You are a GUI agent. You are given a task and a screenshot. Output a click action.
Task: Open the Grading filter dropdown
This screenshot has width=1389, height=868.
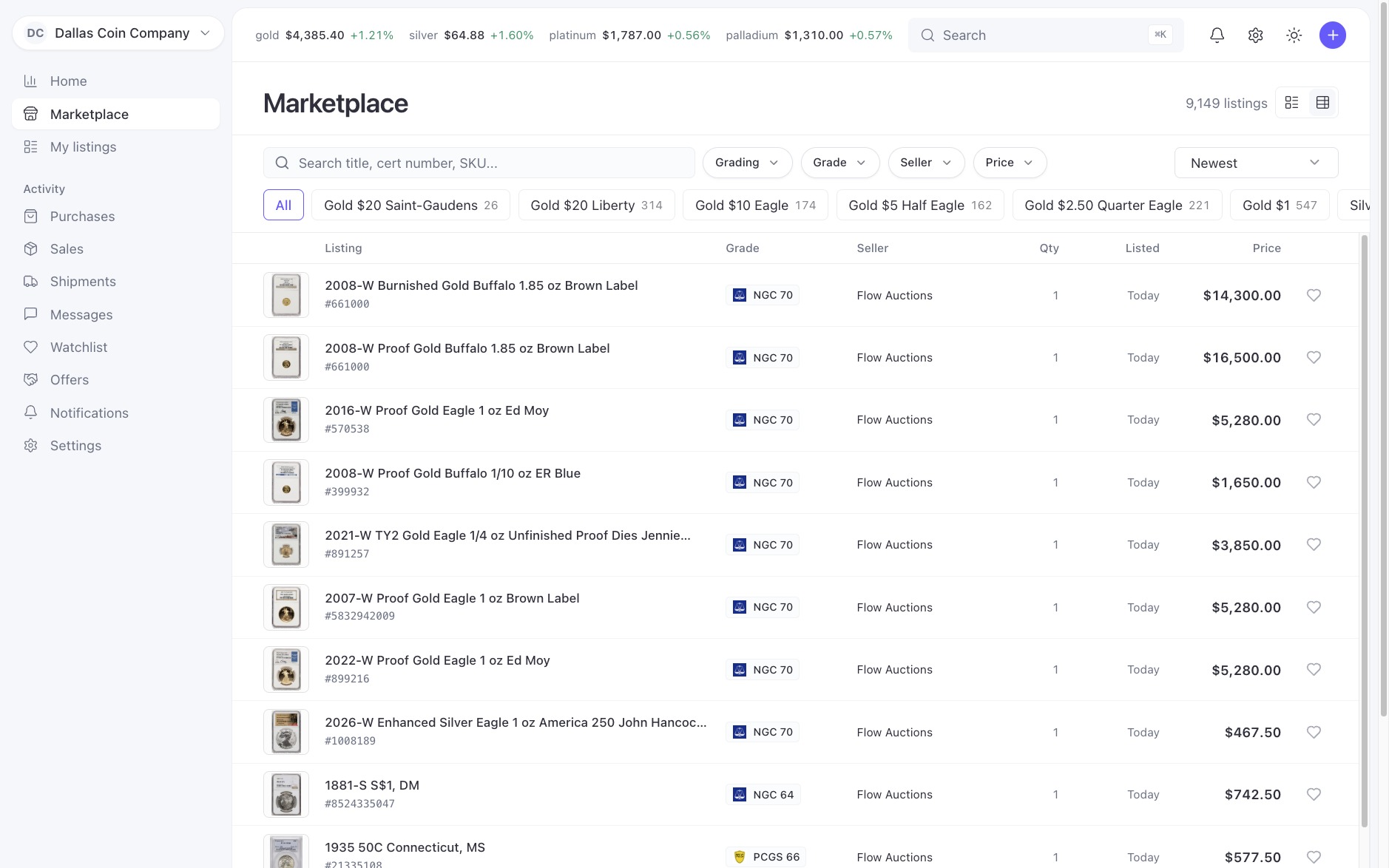pyautogui.click(x=747, y=163)
